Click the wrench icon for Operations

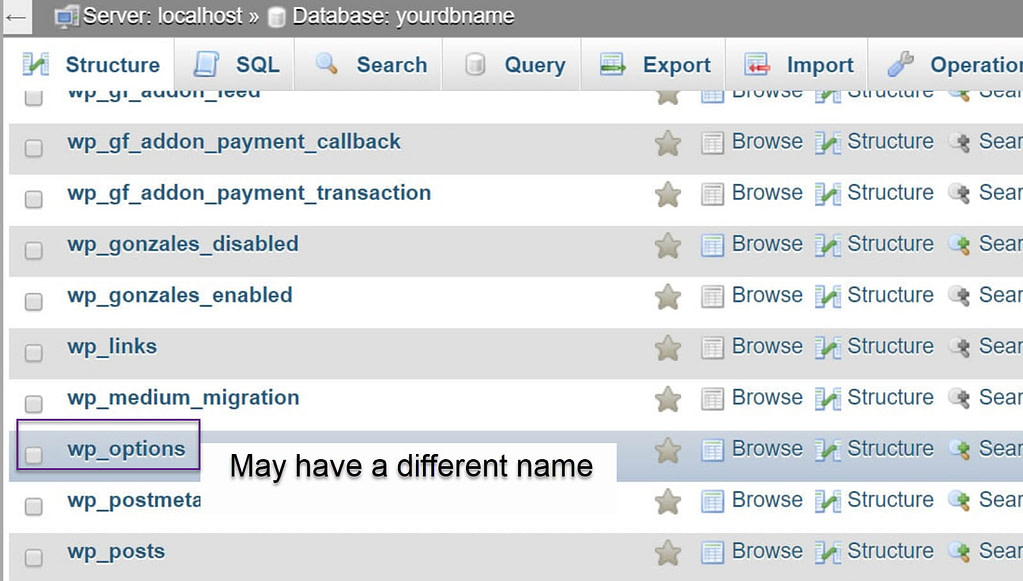(898, 64)
